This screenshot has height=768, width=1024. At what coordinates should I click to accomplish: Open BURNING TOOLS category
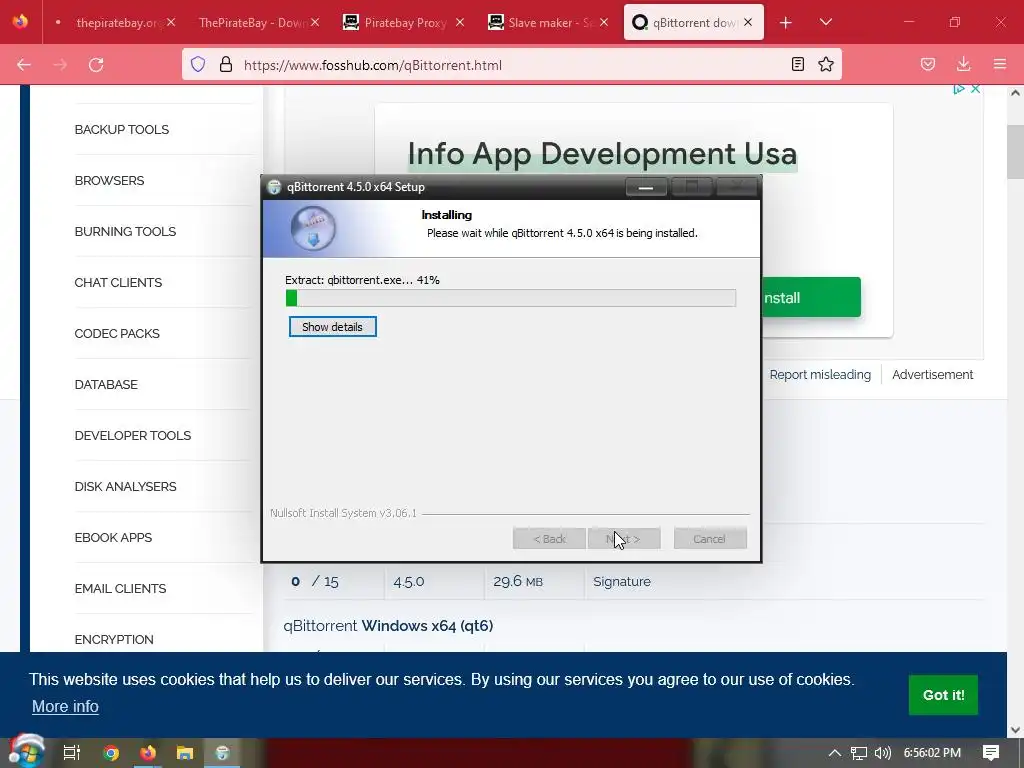coord(125,231)
